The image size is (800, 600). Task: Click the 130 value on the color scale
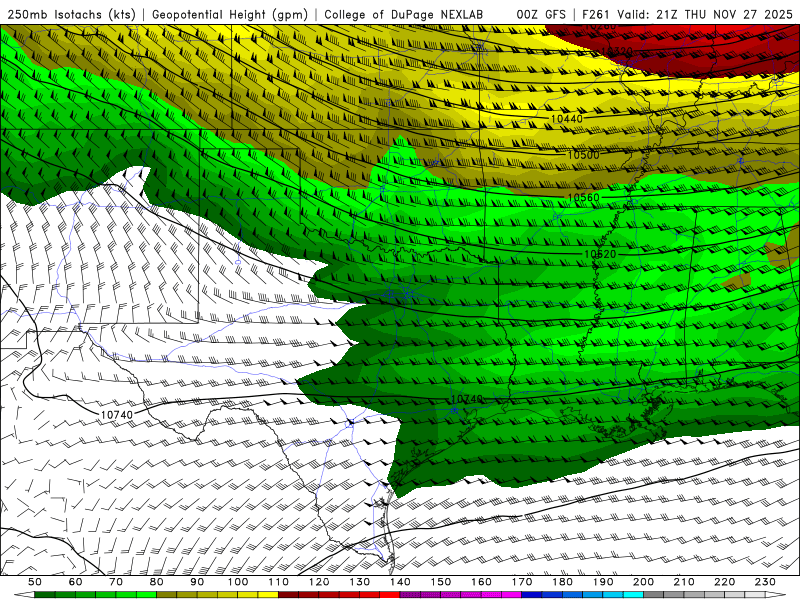point(360,582)
